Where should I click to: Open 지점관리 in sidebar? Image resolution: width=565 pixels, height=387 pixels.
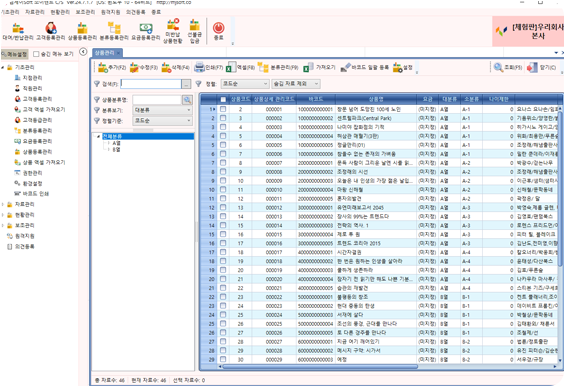coord(28,78)
